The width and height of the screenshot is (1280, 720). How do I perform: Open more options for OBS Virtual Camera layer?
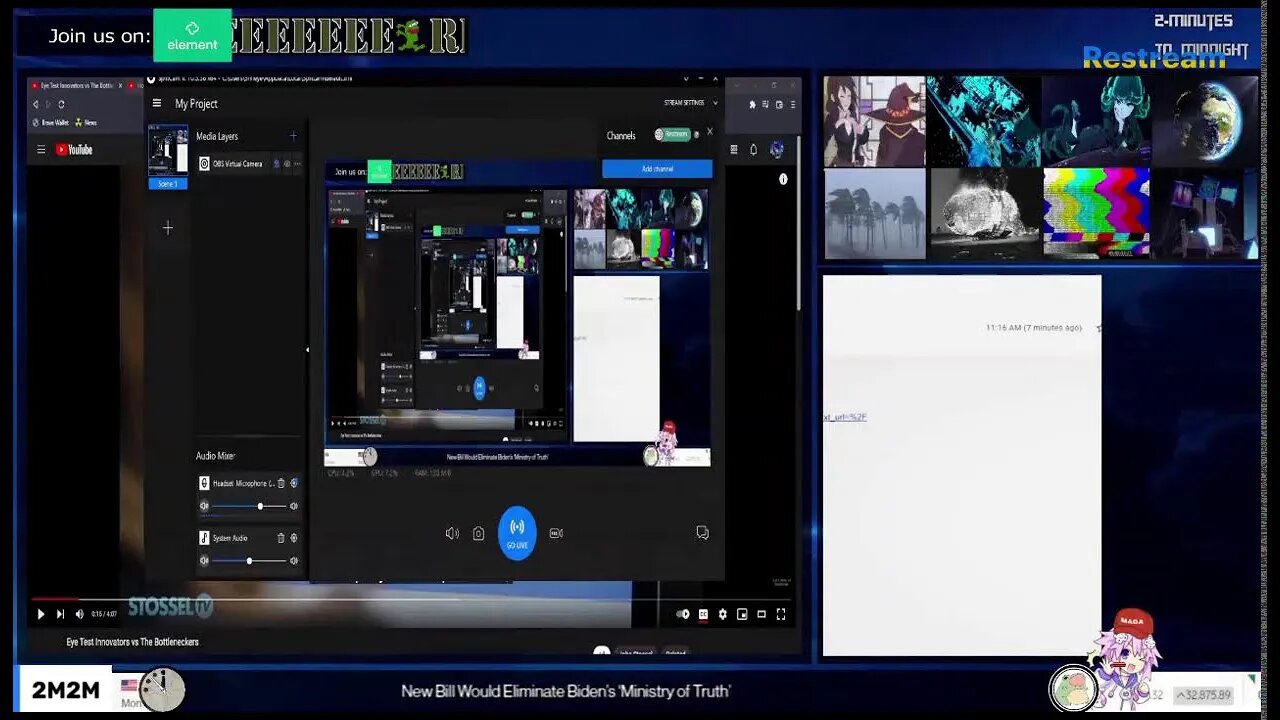coord(297,164)
